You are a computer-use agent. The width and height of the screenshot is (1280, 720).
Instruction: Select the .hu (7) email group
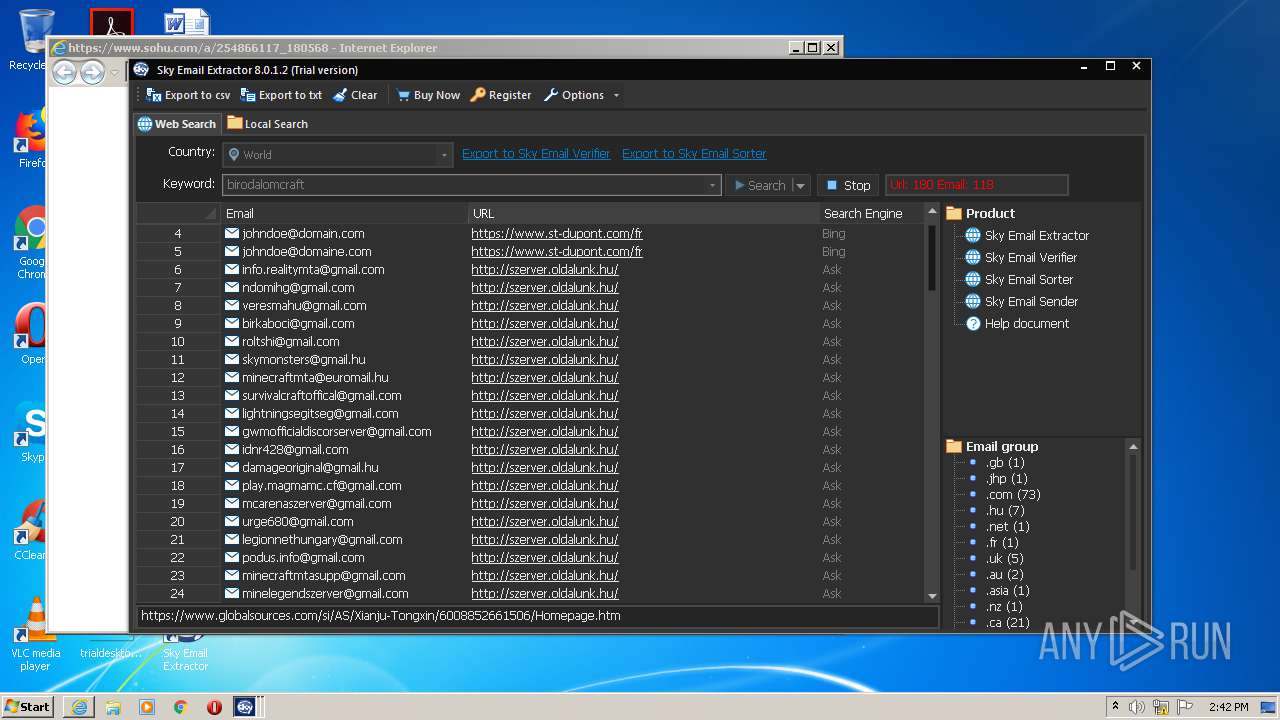(x=1005, y=511)
